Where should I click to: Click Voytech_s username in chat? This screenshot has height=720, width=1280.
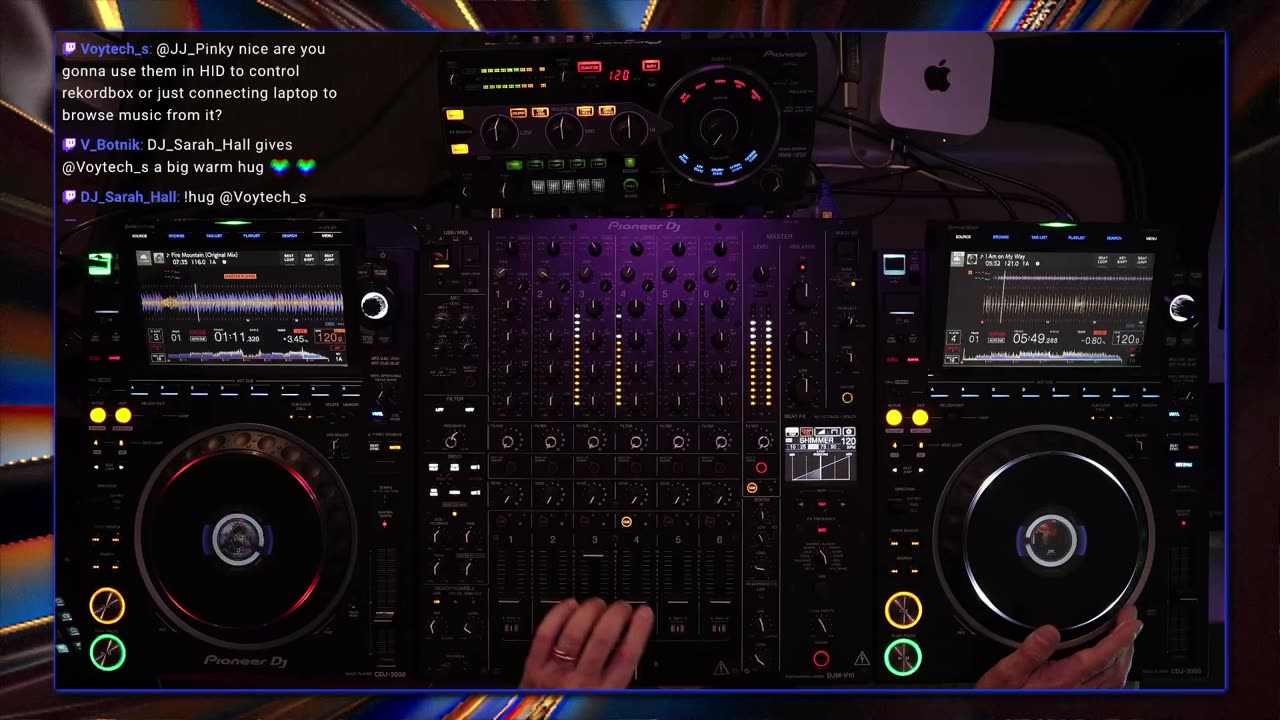(116, 49)
